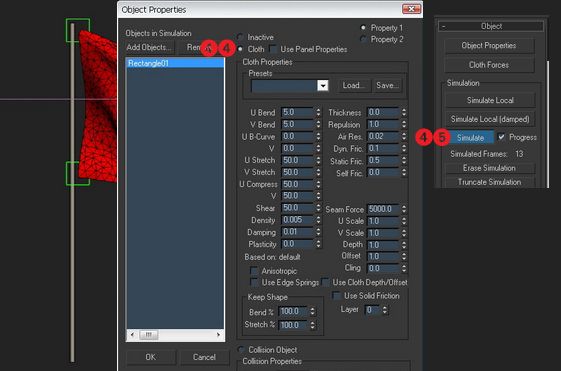Image resolution: width=561 pixels, height=371 pixels.
Task: Enable Use Cloth Depth/Offset checkbox
Action: [325, 282]
